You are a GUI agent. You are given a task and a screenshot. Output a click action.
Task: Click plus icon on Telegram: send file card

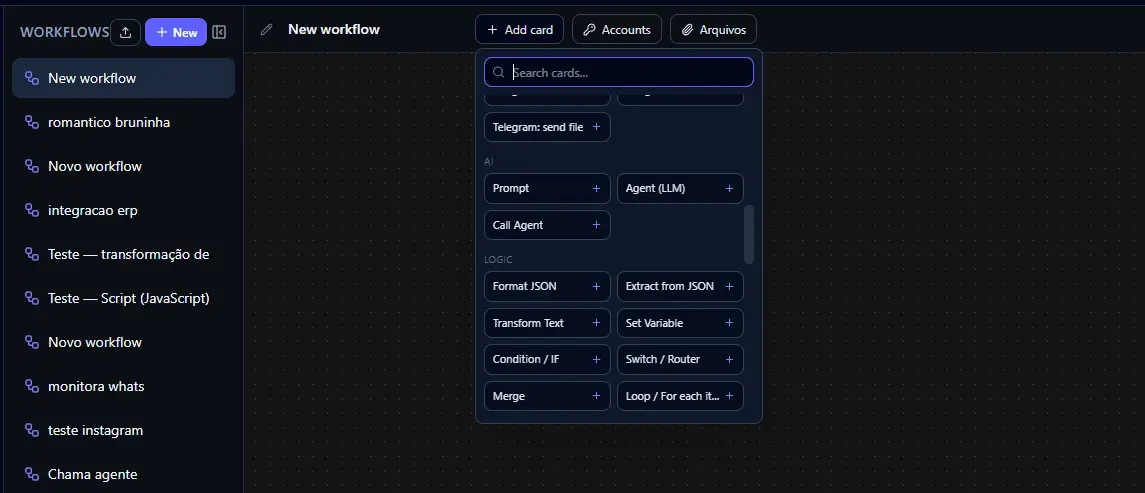point(596,127)
